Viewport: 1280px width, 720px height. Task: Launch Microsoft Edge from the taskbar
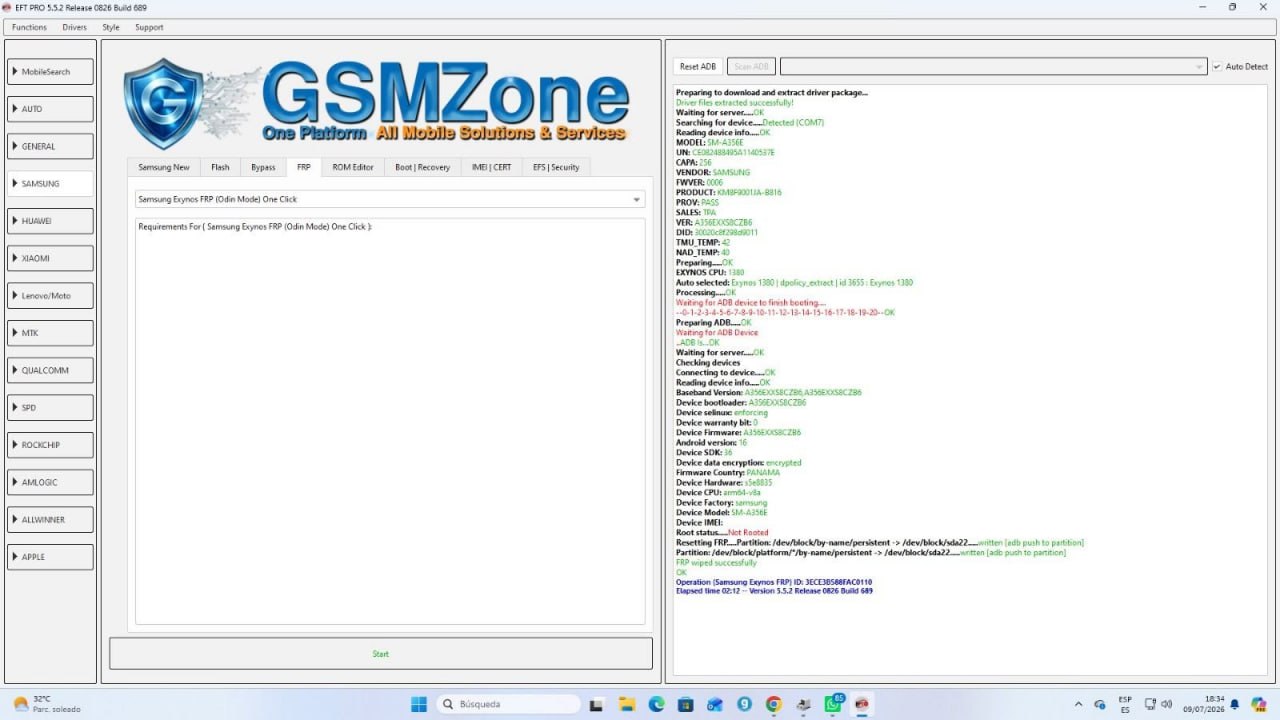pos(657,704)
